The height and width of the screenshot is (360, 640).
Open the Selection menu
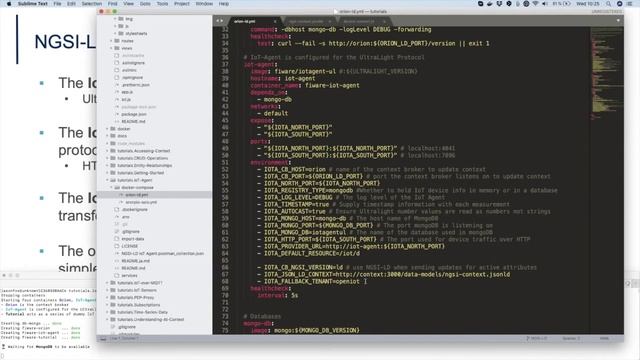coord(91,4)
